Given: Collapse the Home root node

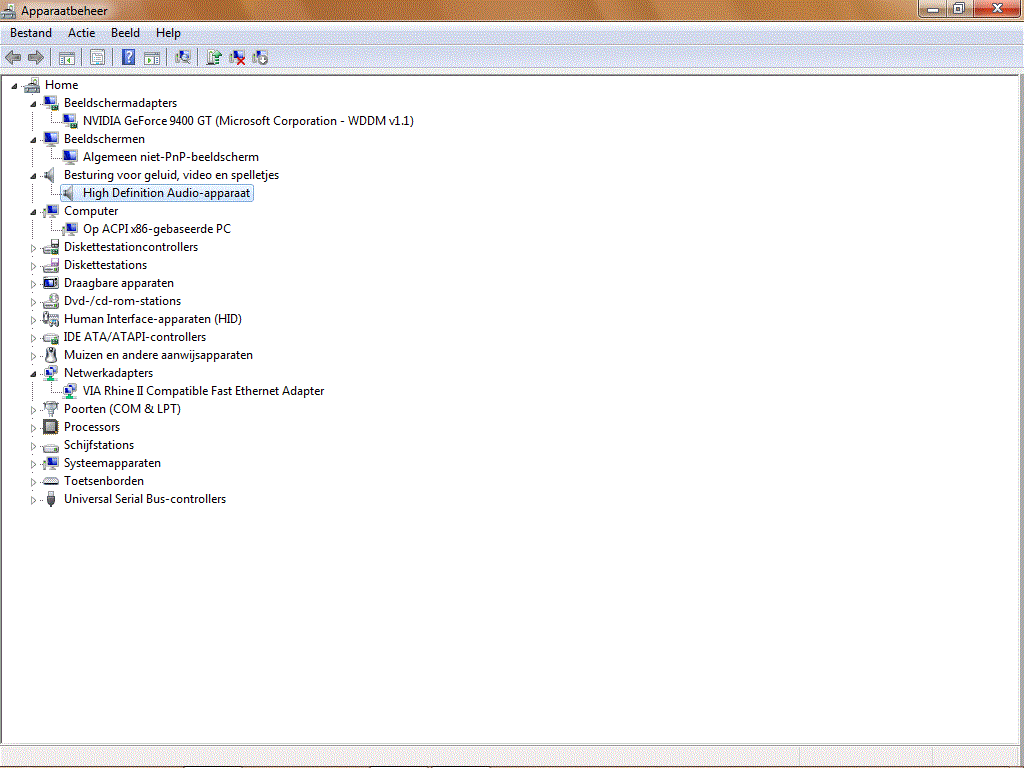Looking at the screenshot, I should click(x=14, y=86).
